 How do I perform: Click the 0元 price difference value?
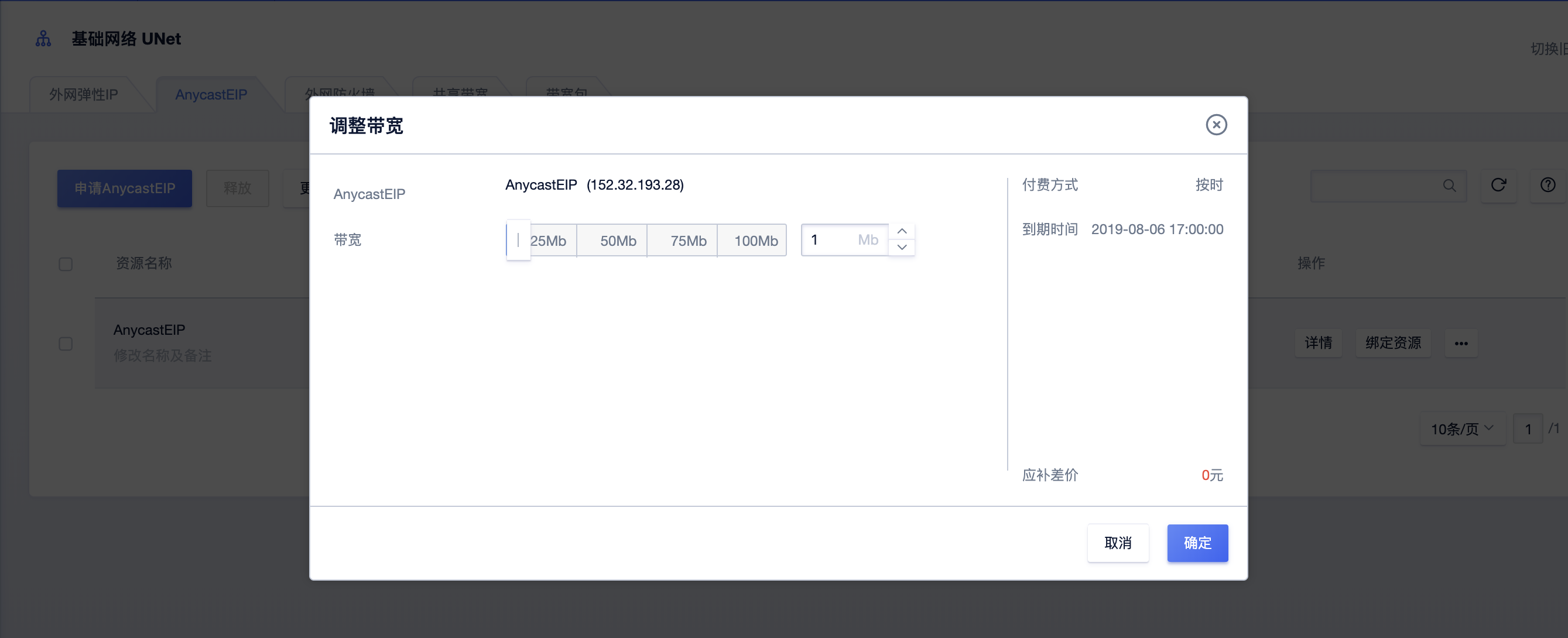(1212, 475)
